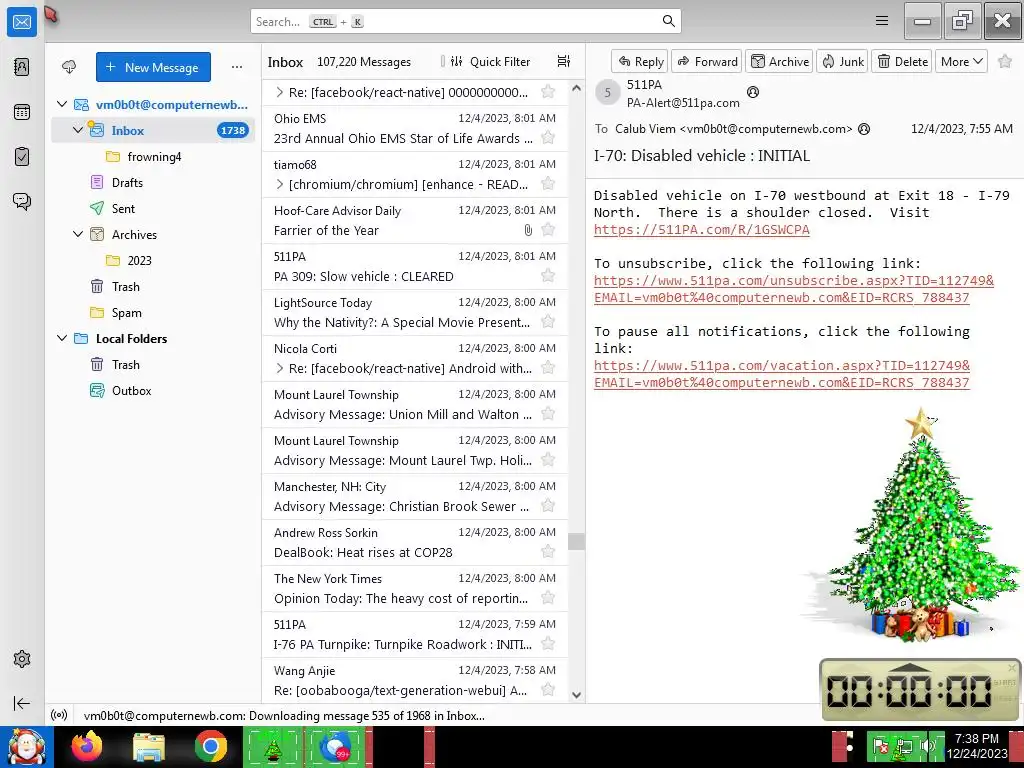Open the Thunderbird application menu

point(882,21)
